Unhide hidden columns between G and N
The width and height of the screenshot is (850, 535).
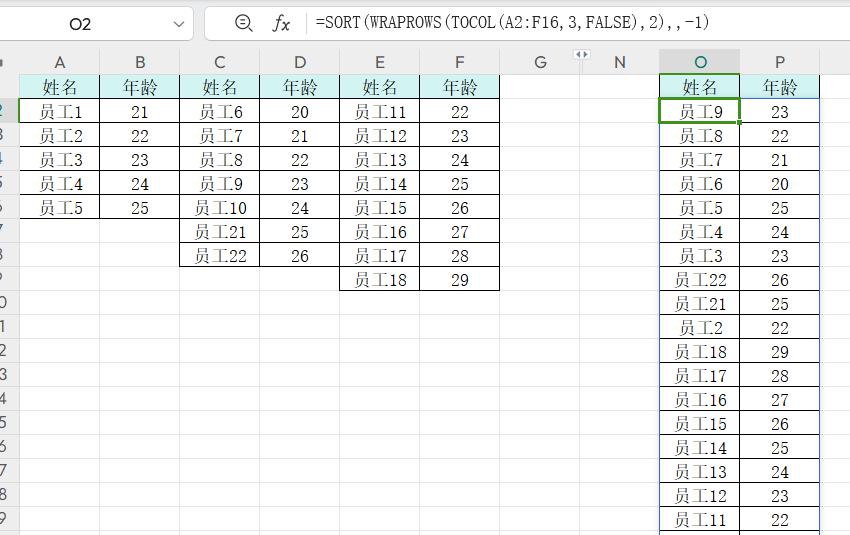tap(582, 54)
